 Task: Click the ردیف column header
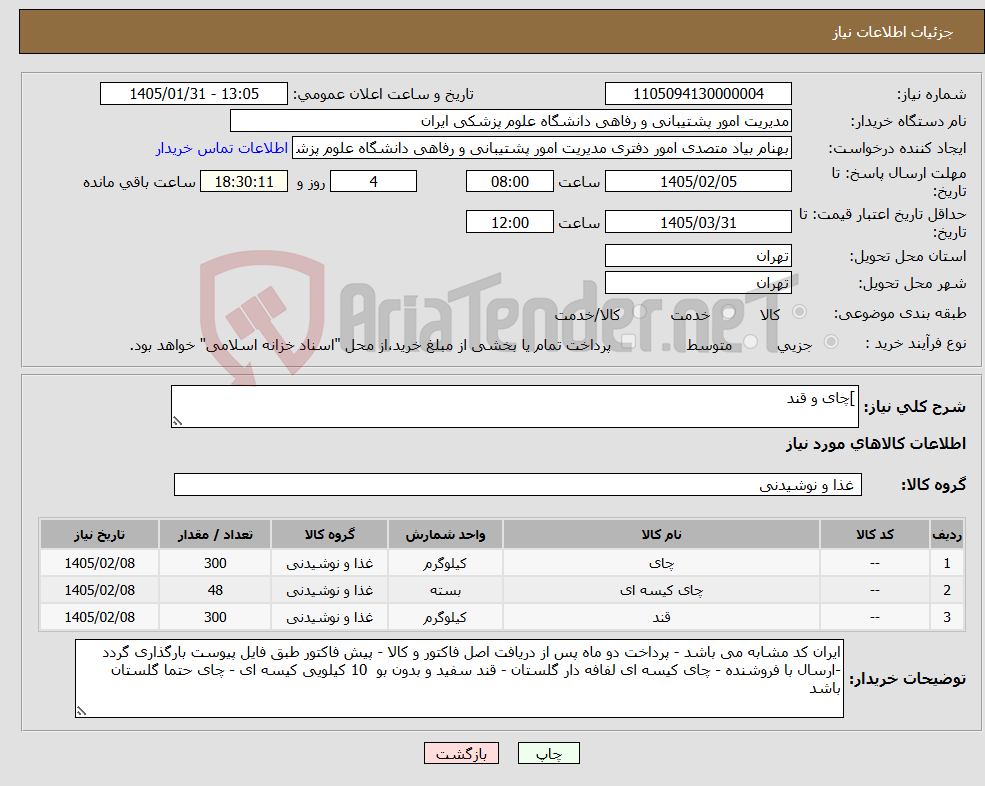[x=947, y=534]
